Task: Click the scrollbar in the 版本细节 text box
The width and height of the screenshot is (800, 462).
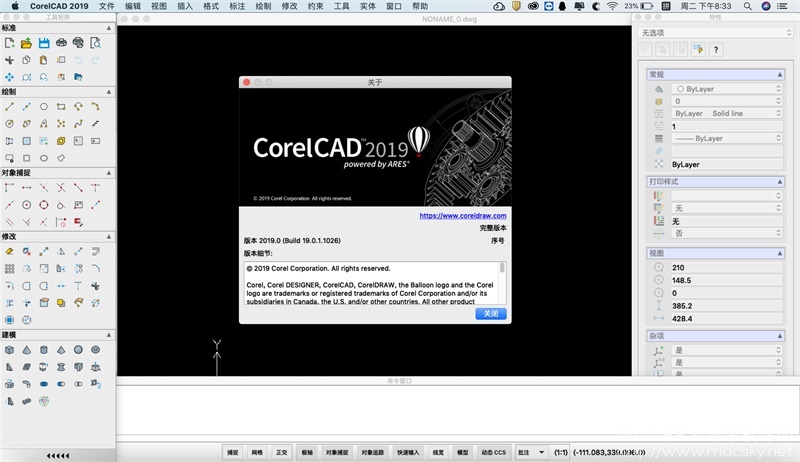Action: coord(503,268)
